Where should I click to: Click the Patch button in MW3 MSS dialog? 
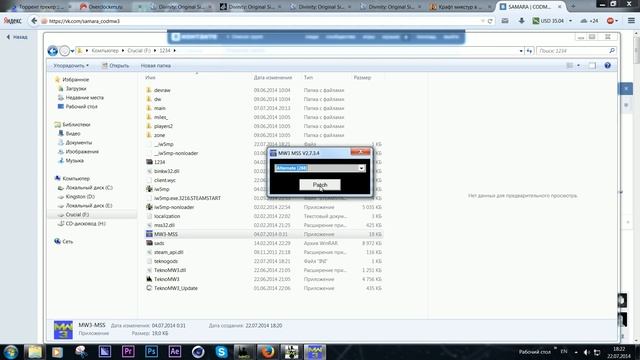[320, 184]
